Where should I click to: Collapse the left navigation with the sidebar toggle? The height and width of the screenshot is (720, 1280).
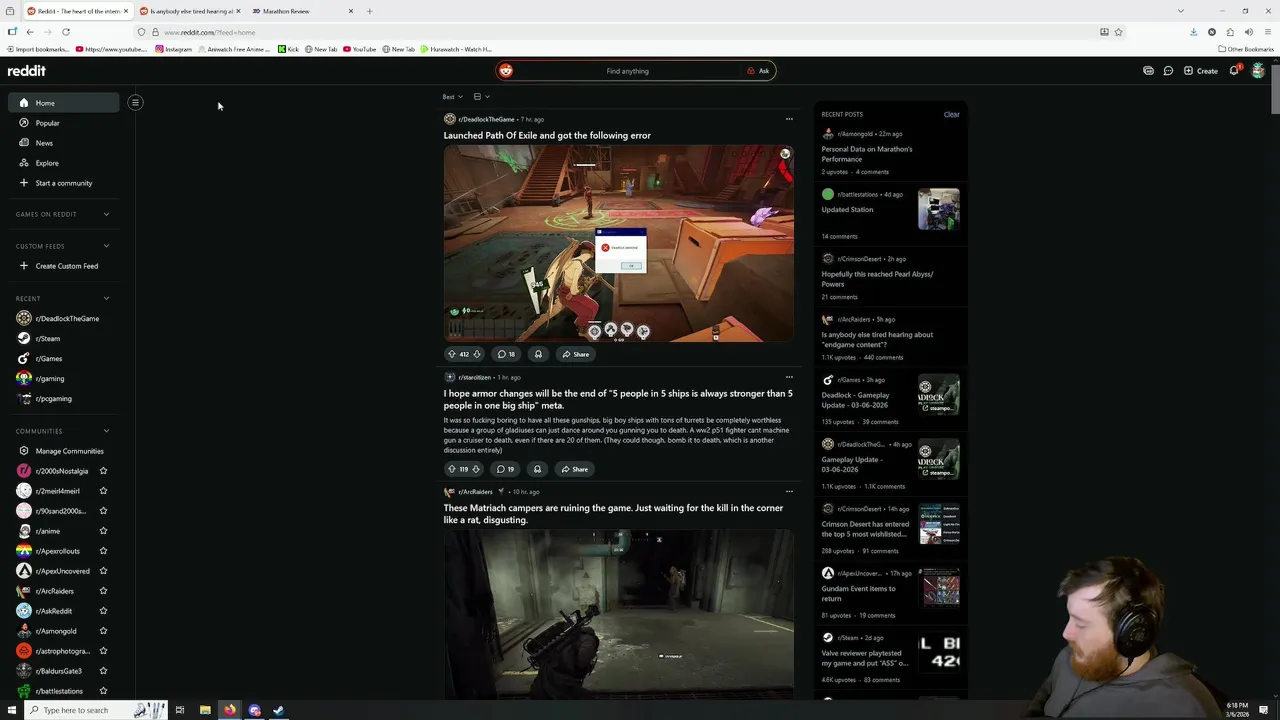pos(135,102)
